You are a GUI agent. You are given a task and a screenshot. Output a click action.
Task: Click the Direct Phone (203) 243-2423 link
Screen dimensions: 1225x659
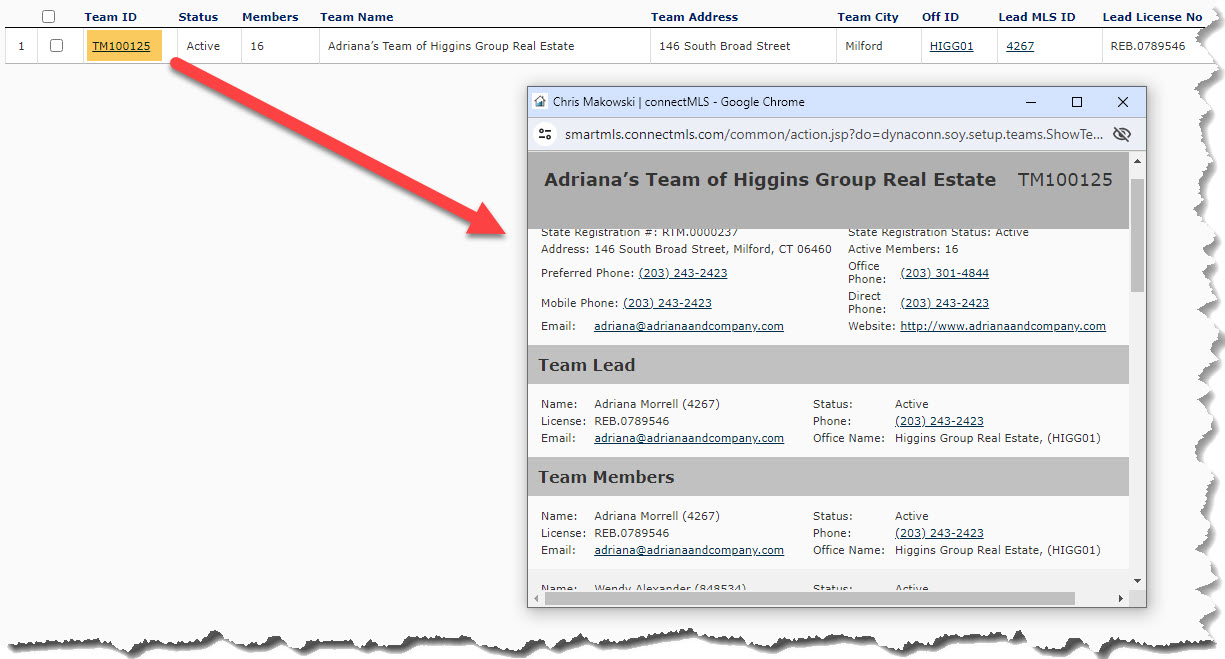(945, 303)
